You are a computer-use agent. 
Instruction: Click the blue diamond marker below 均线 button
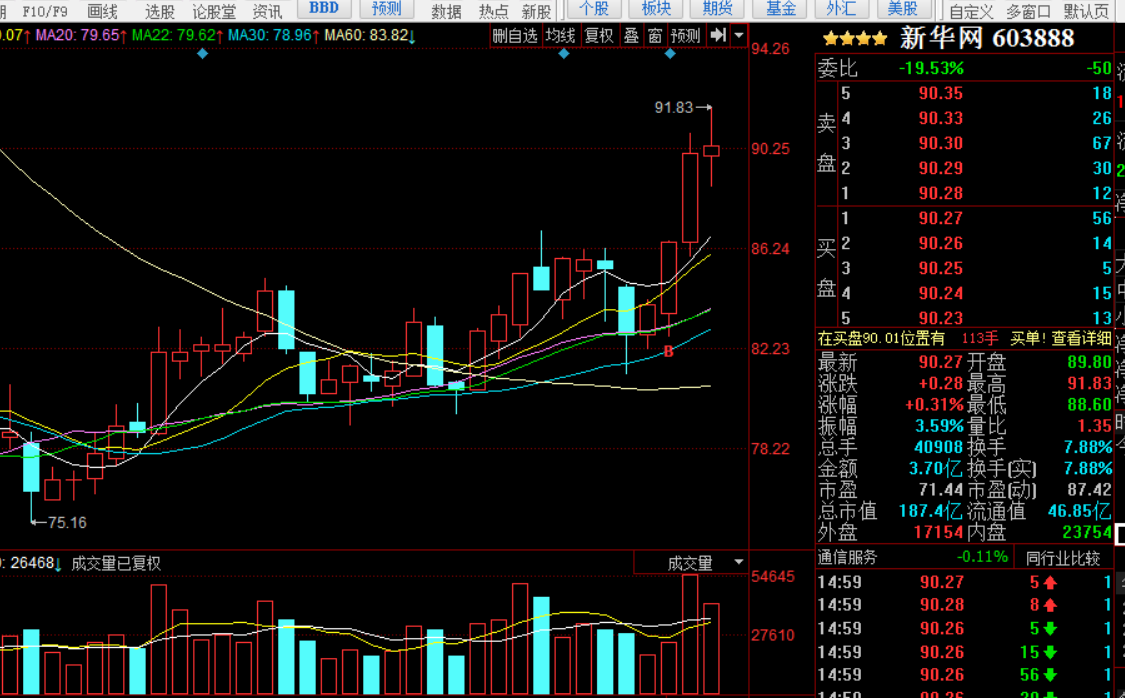coord(564,54)
